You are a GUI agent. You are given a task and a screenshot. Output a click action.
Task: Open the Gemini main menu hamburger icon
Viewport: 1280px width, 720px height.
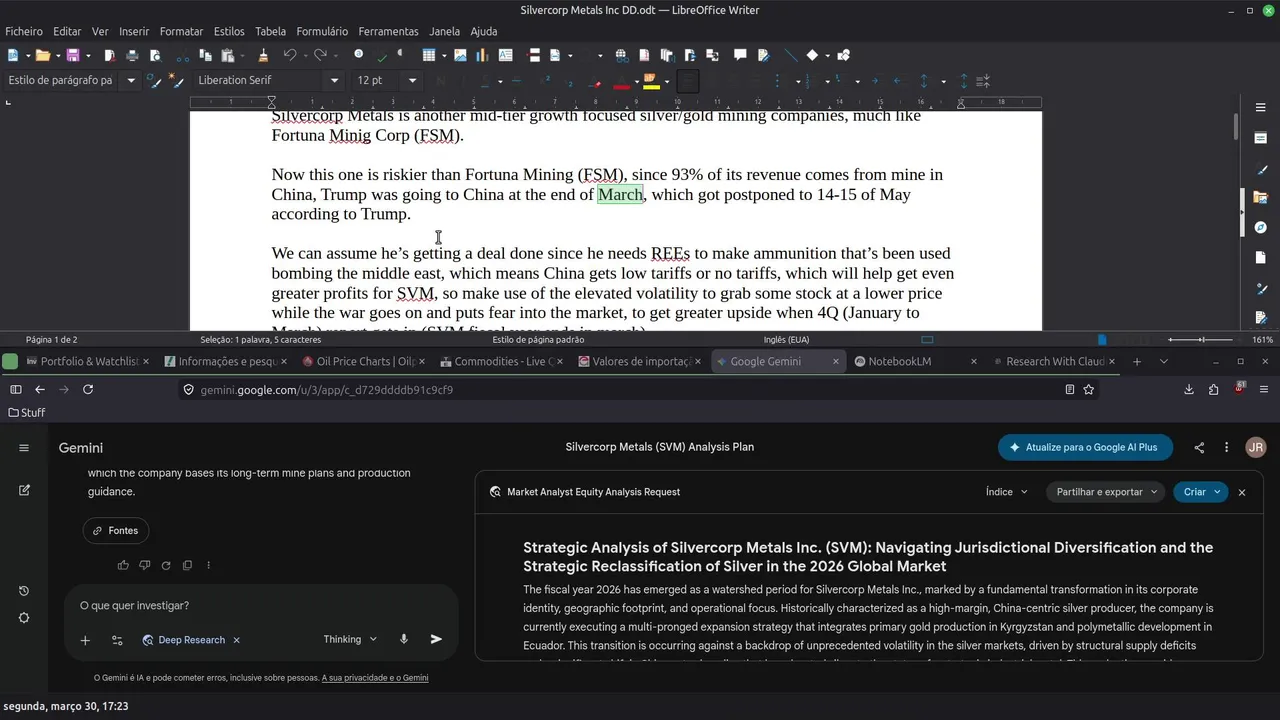point(24,448)
